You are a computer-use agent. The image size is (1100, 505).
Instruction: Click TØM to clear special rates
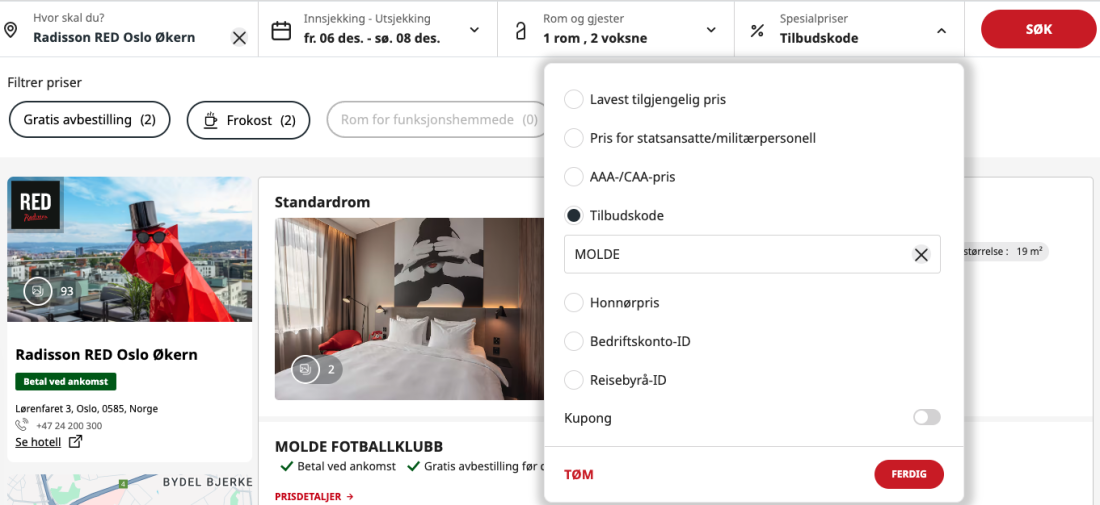coord(579,475)
